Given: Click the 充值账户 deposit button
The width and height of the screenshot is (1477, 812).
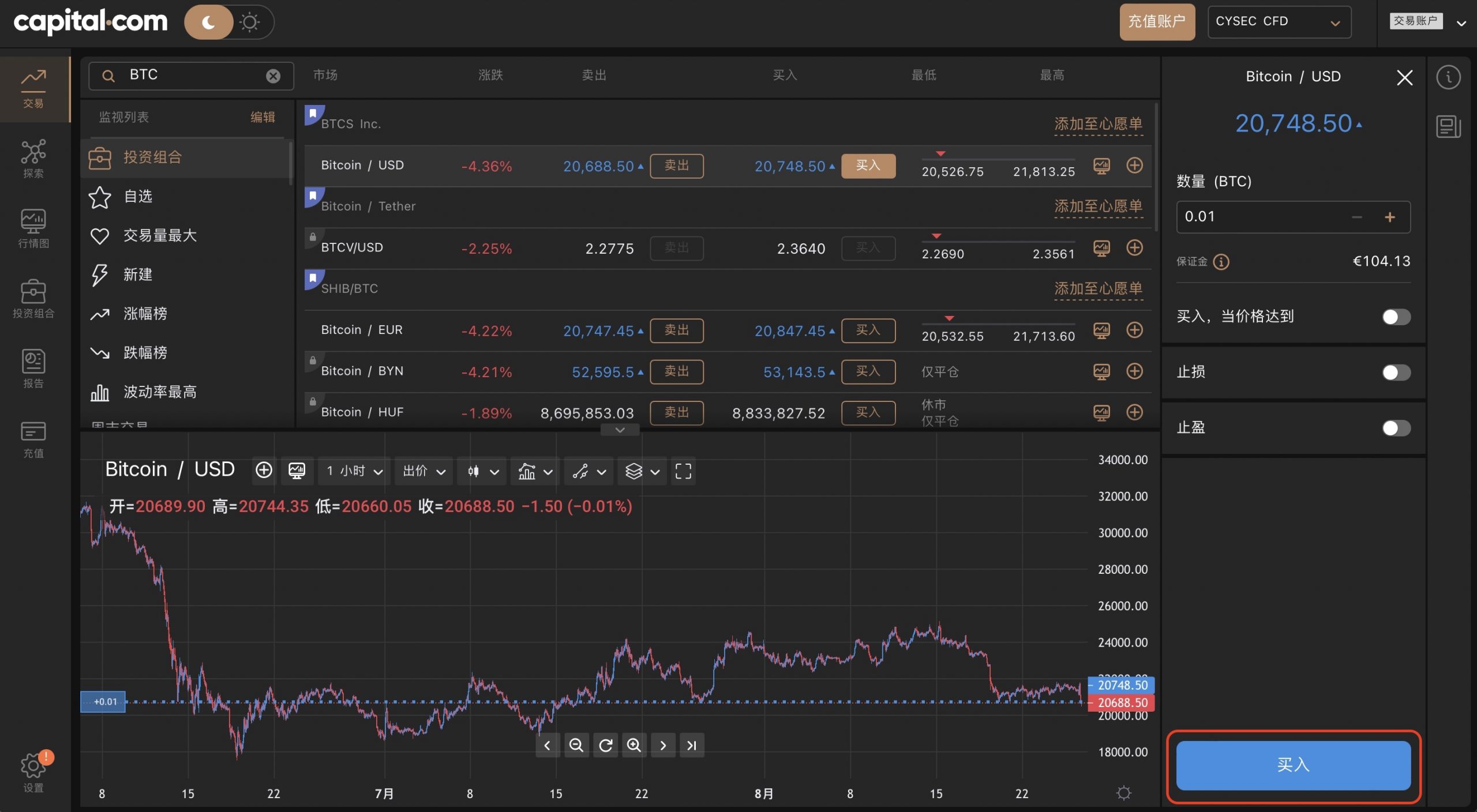Looking at the screenshot, I should (1157, 22).
